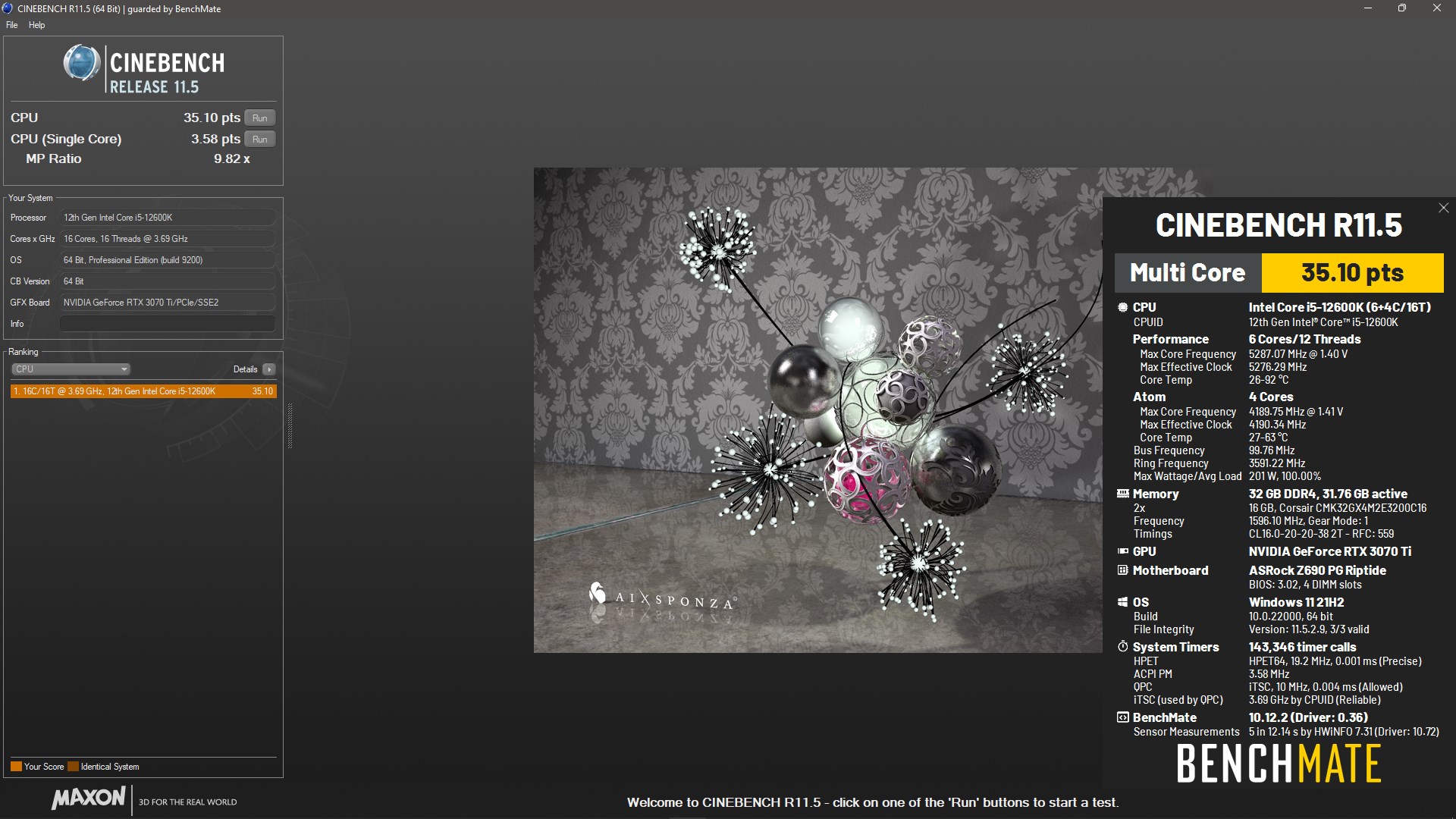Restore down the Cinebench window
The image size is (1456, 819).
point(1402,8)
